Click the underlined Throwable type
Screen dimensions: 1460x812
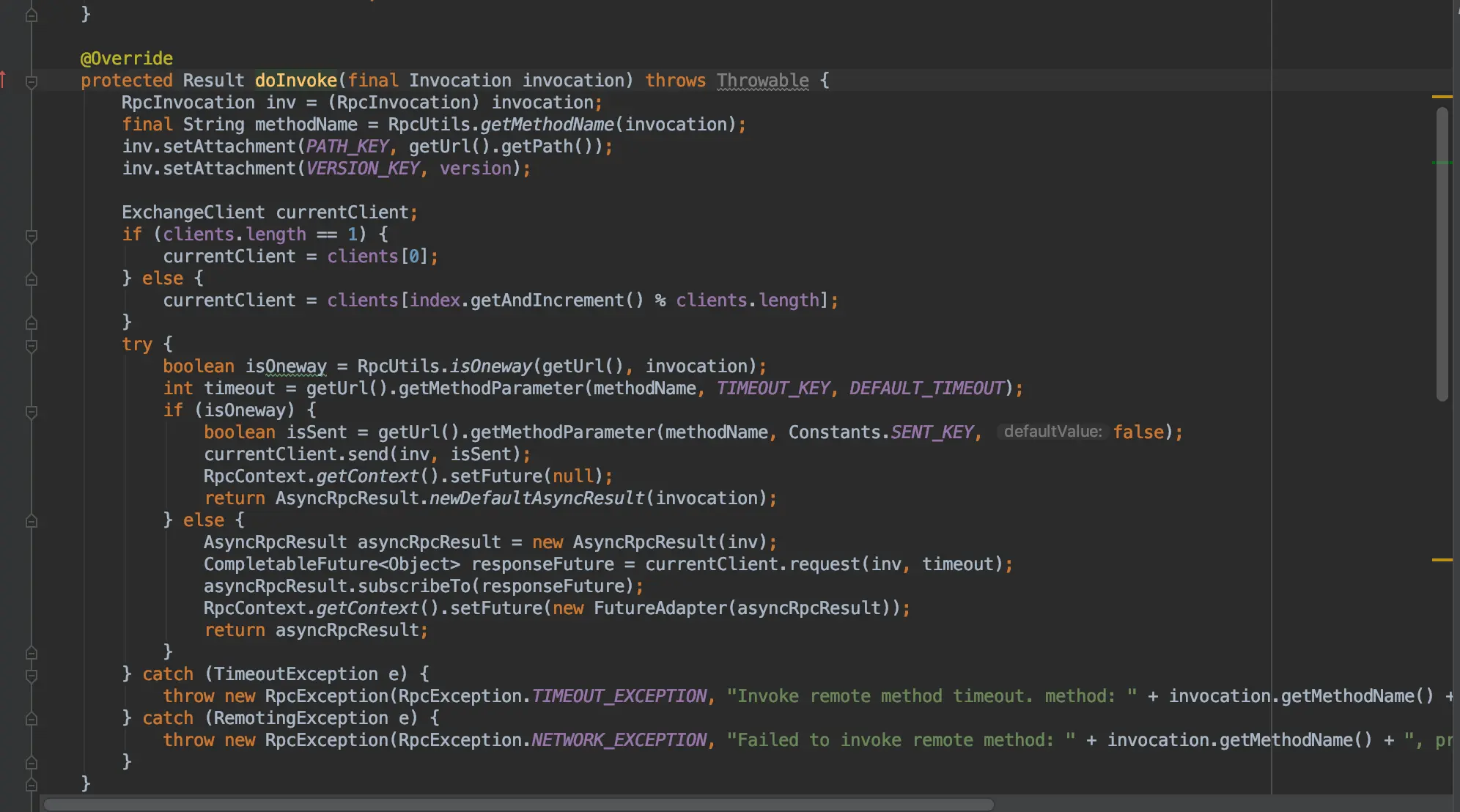[x=762, y=81]
